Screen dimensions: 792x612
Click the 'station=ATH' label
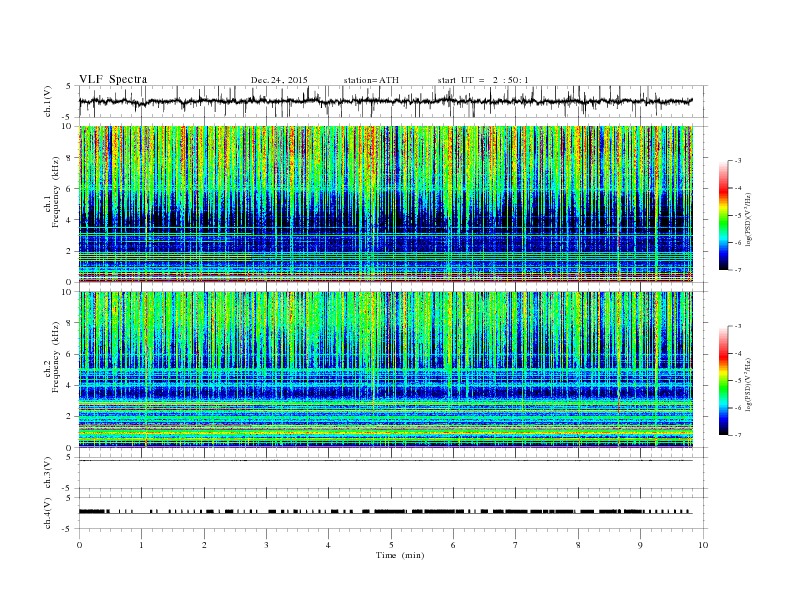coord(371,80)
